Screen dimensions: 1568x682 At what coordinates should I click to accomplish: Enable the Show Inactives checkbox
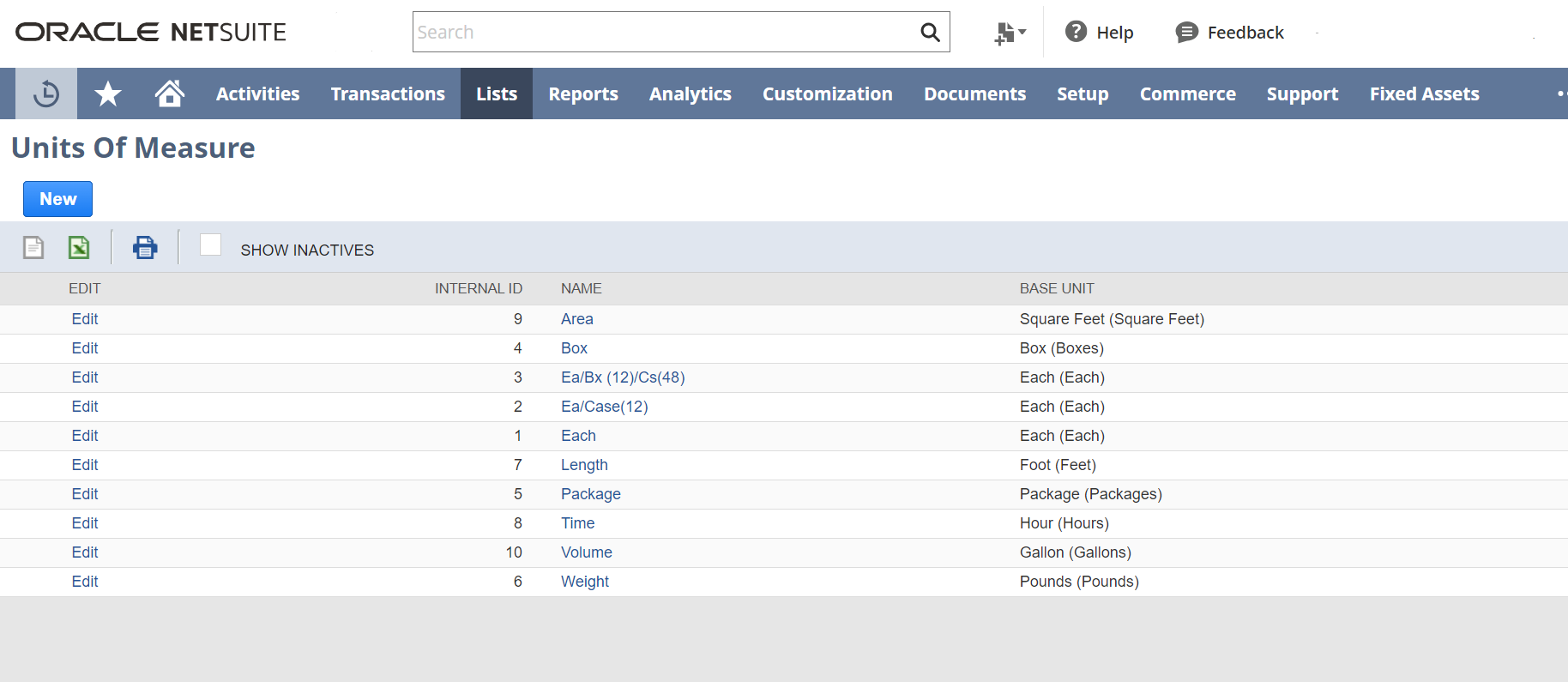pos(210,245)
